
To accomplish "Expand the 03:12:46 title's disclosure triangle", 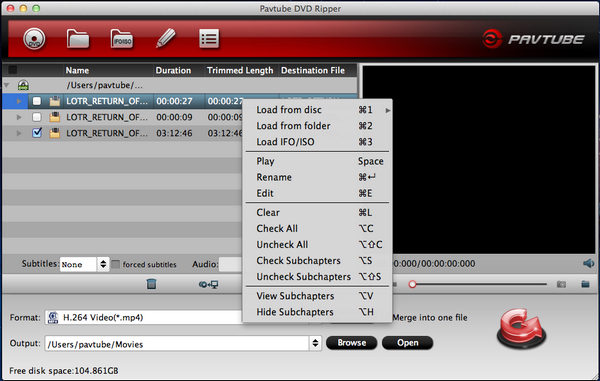I will pyautogui.click(x=19, y=133).
